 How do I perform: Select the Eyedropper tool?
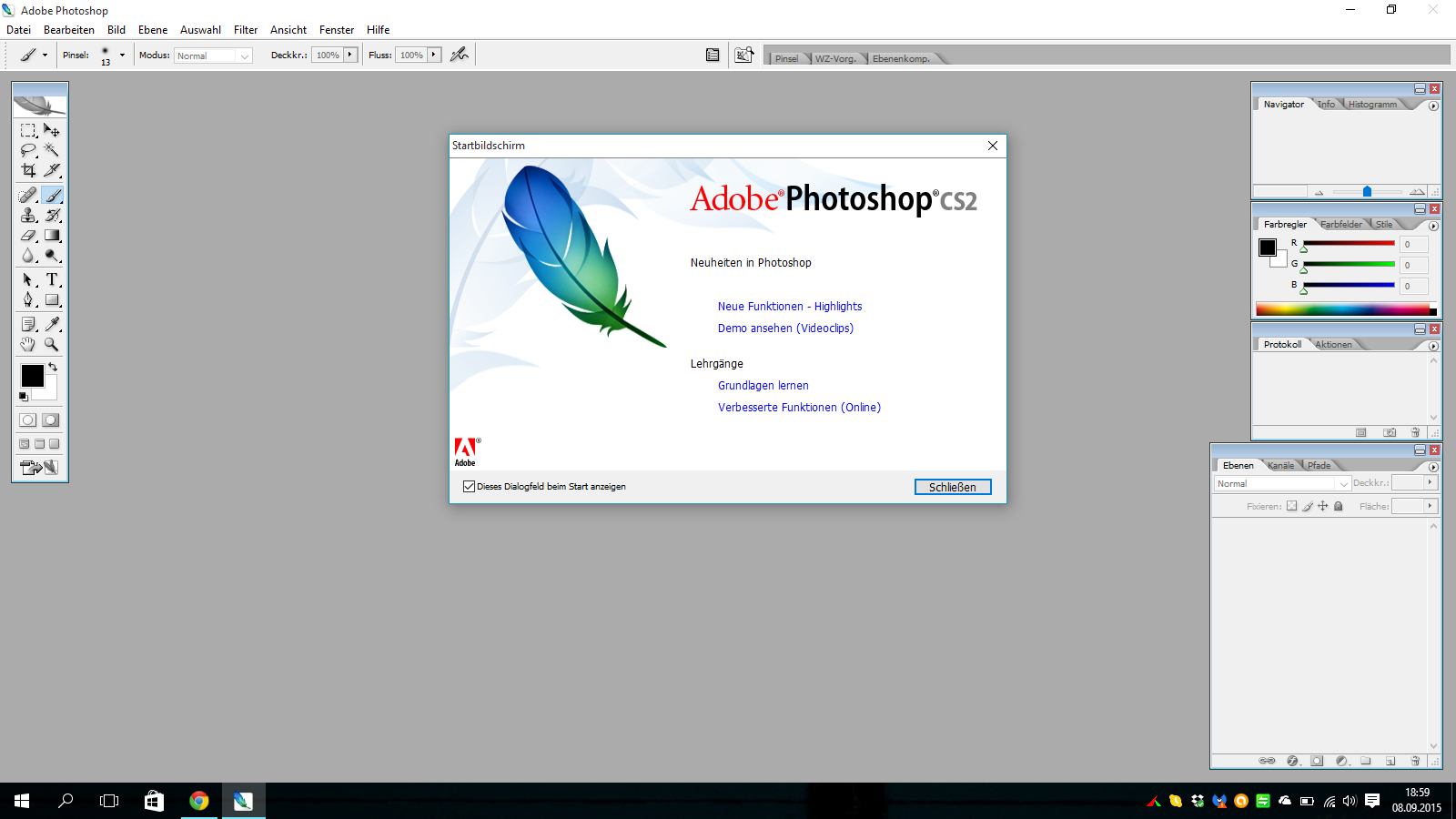click(52, 324)
